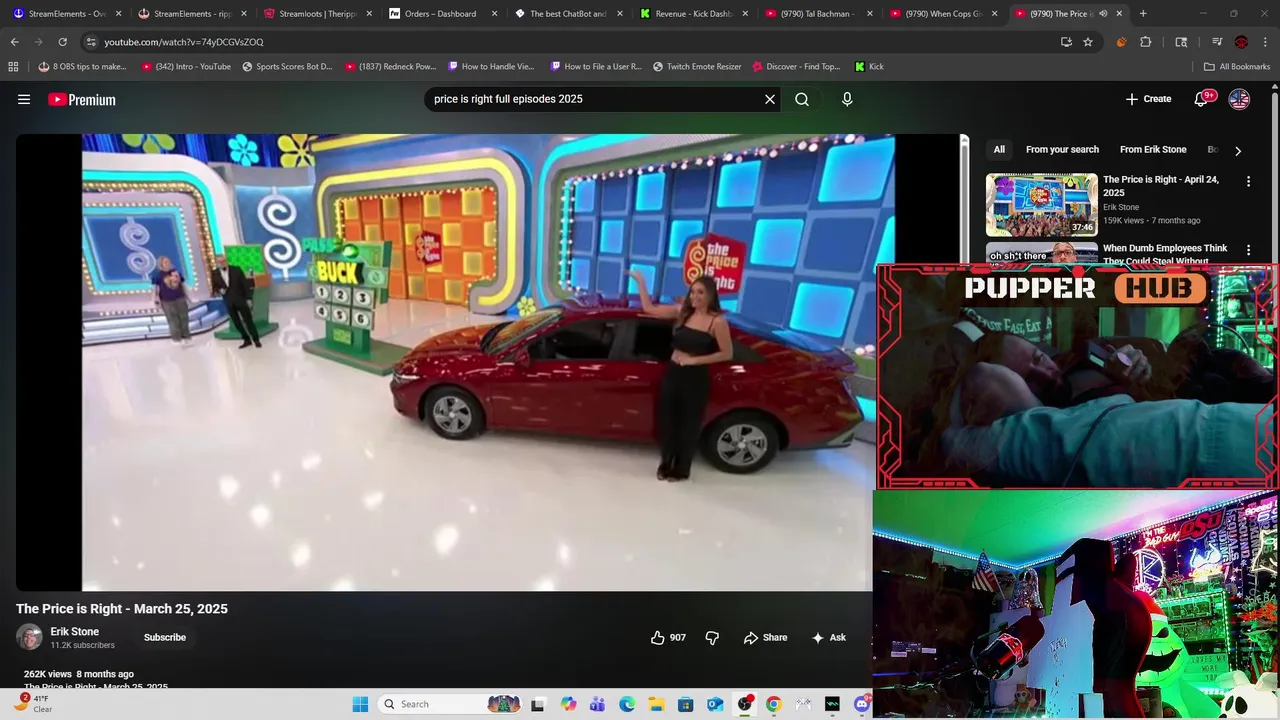Open options menu for Dumb Employees video

[1248, 249]
